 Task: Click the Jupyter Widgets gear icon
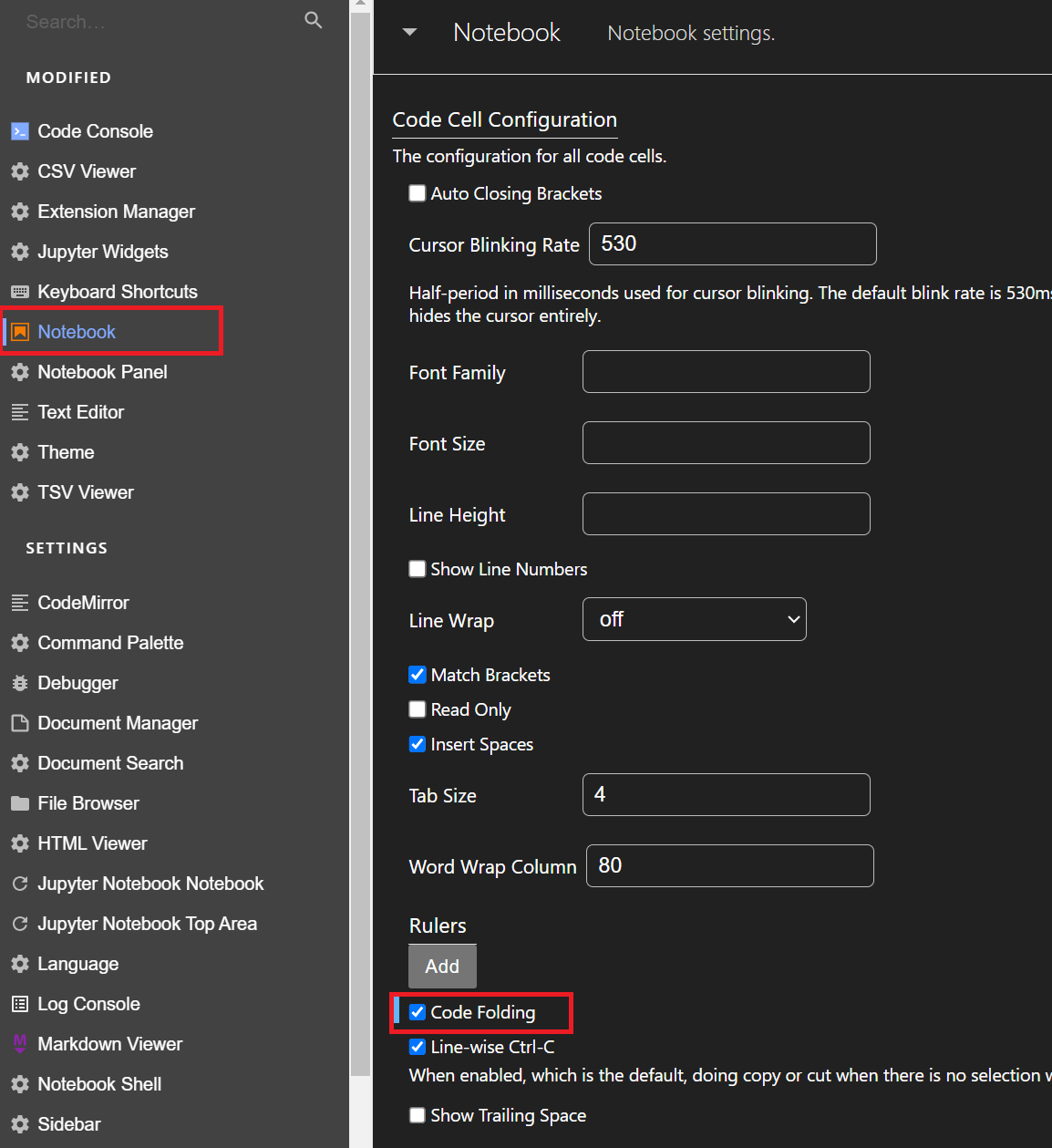click(x=20, y=252)
